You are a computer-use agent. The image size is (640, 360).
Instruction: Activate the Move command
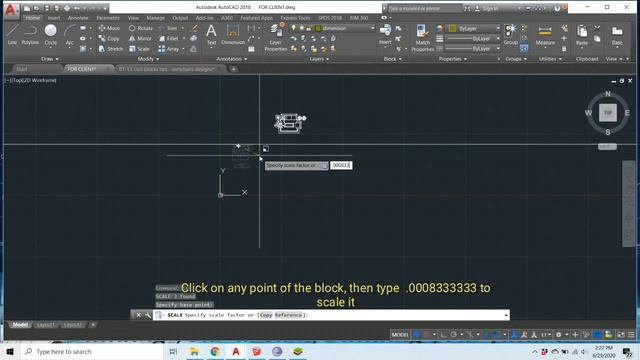(109, 28)
